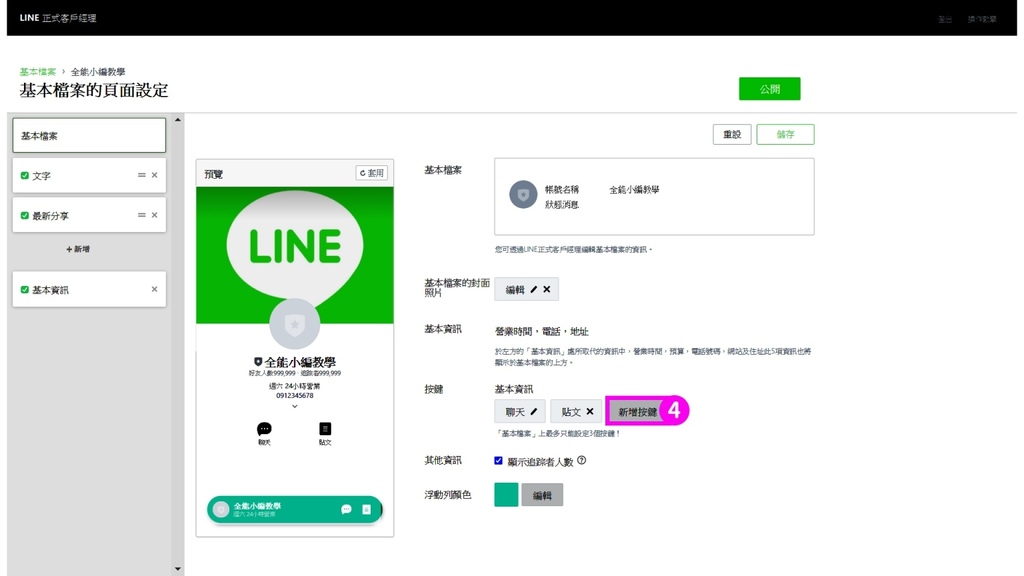Click the 基本檔案 breadcrumb link

(x=38, y=72)
